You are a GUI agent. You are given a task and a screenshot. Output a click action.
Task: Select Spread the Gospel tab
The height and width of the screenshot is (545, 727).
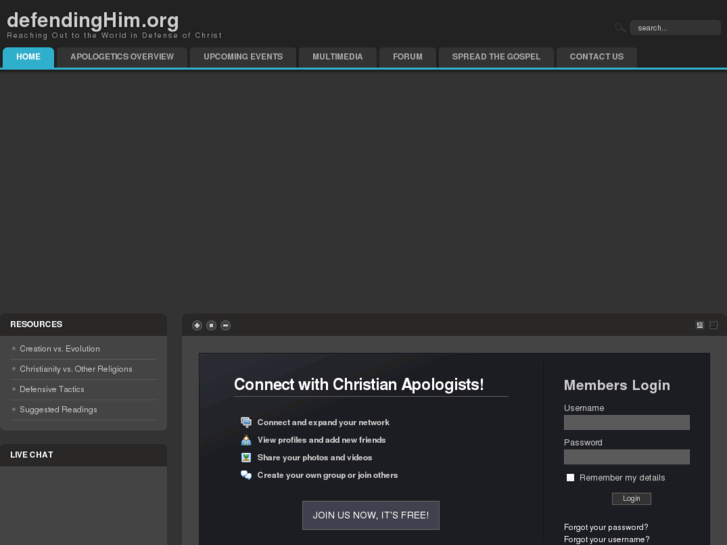pyautogui.click(x=496, y=57)
